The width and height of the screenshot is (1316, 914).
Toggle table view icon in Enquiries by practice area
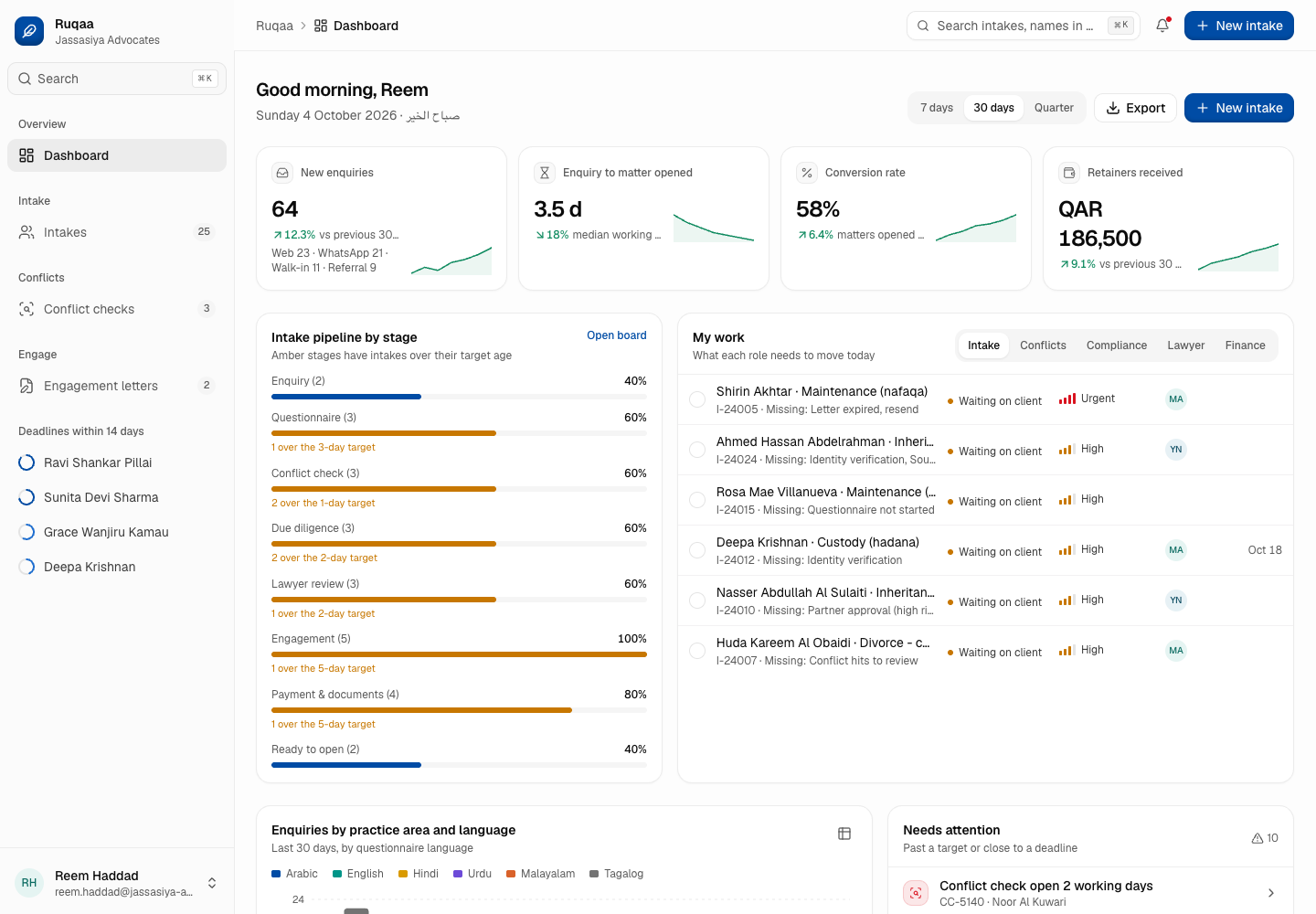click(844, 834)
